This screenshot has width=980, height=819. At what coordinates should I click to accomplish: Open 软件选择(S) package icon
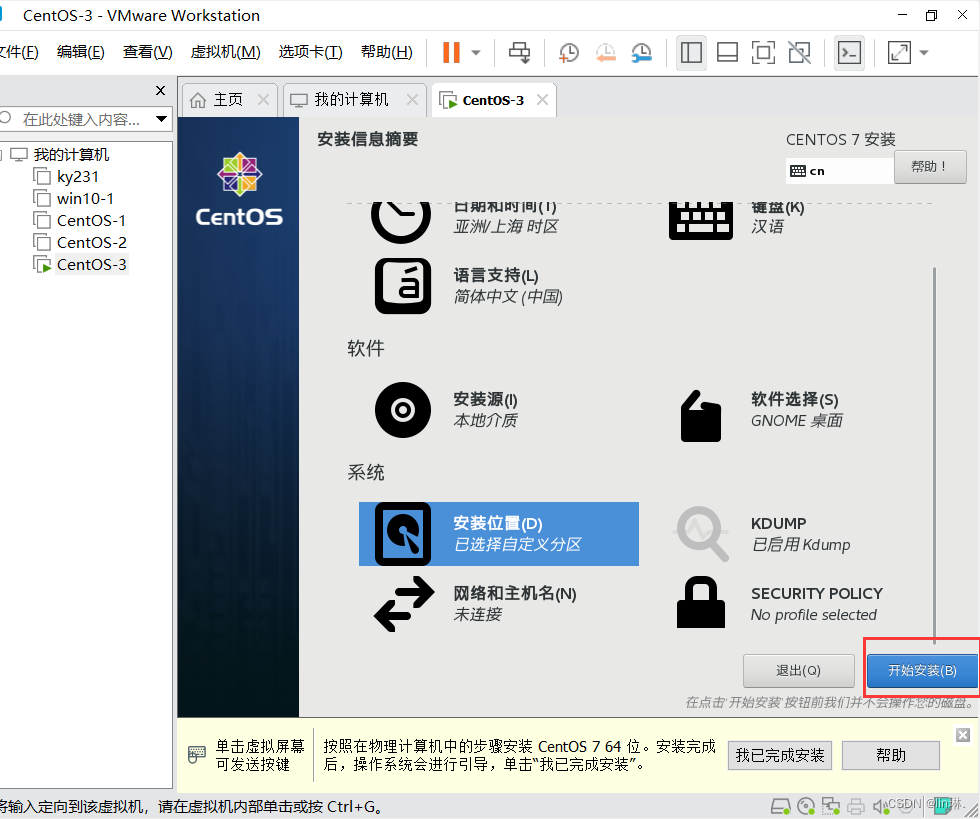click(701, 416)
